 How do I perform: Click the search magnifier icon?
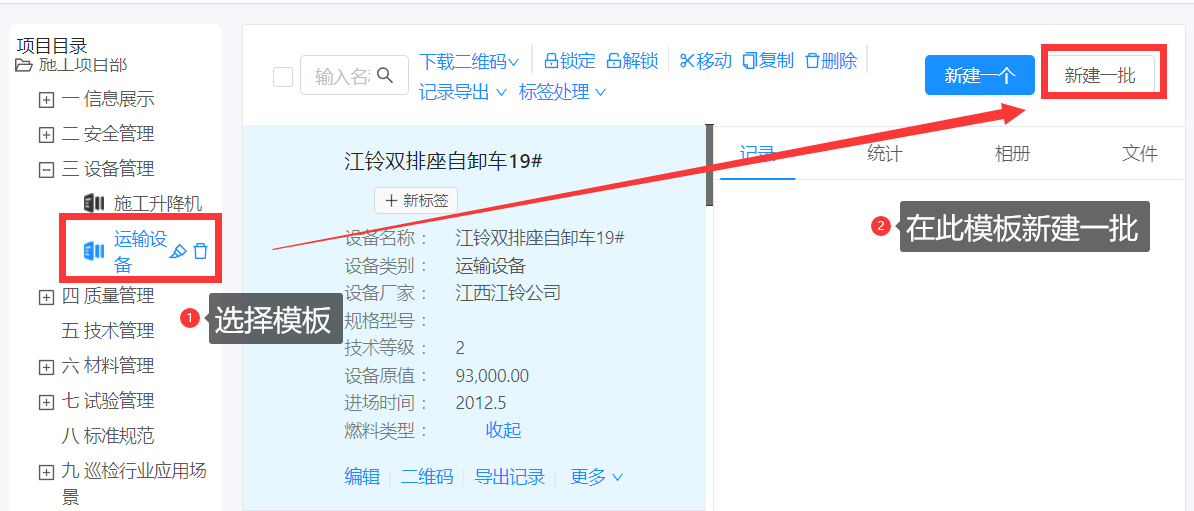pos(385,76)
